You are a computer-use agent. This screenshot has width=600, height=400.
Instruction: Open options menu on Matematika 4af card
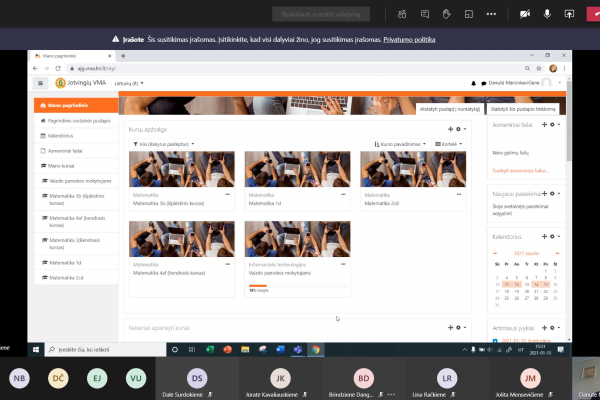(228, 264)
